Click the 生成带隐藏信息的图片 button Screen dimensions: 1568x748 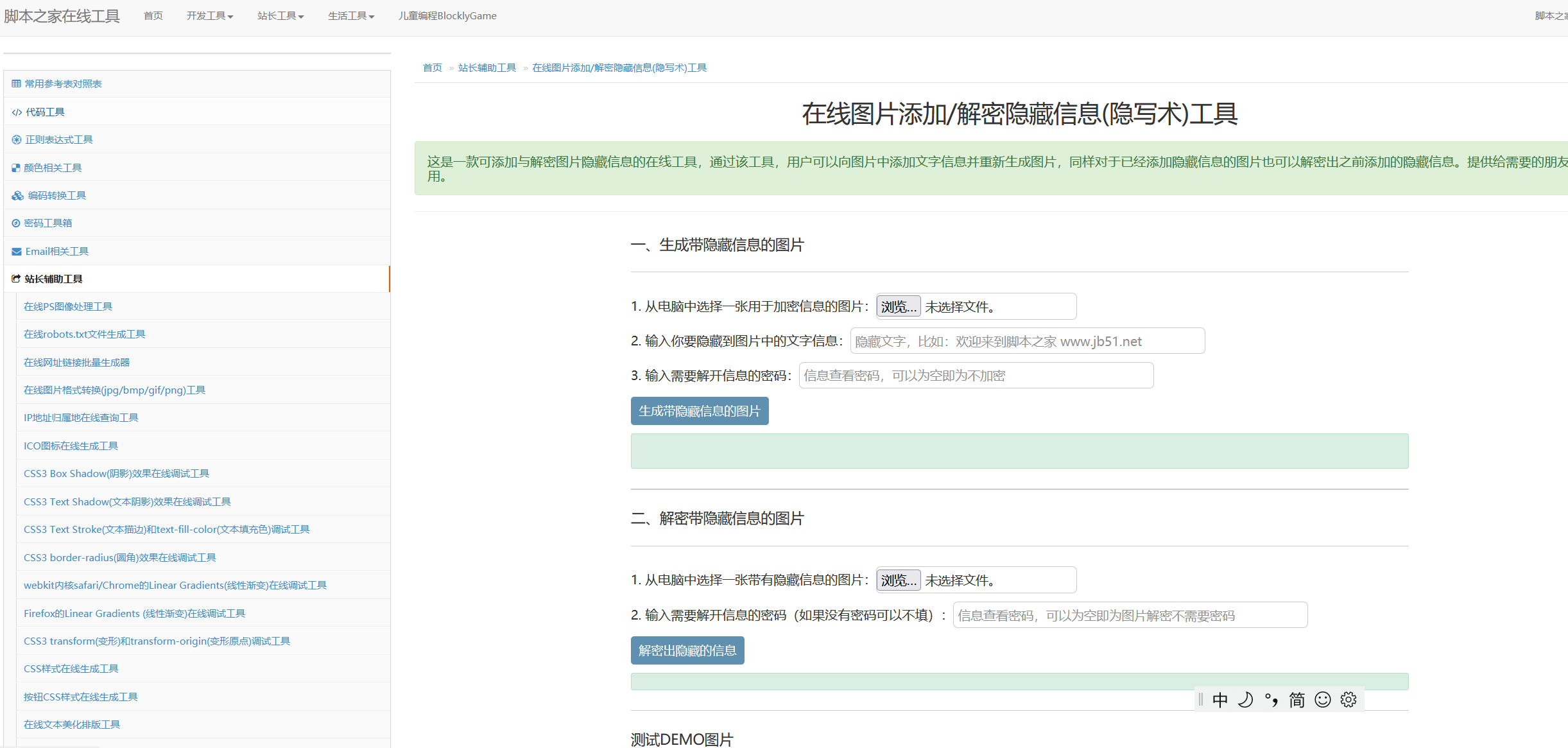700,411
